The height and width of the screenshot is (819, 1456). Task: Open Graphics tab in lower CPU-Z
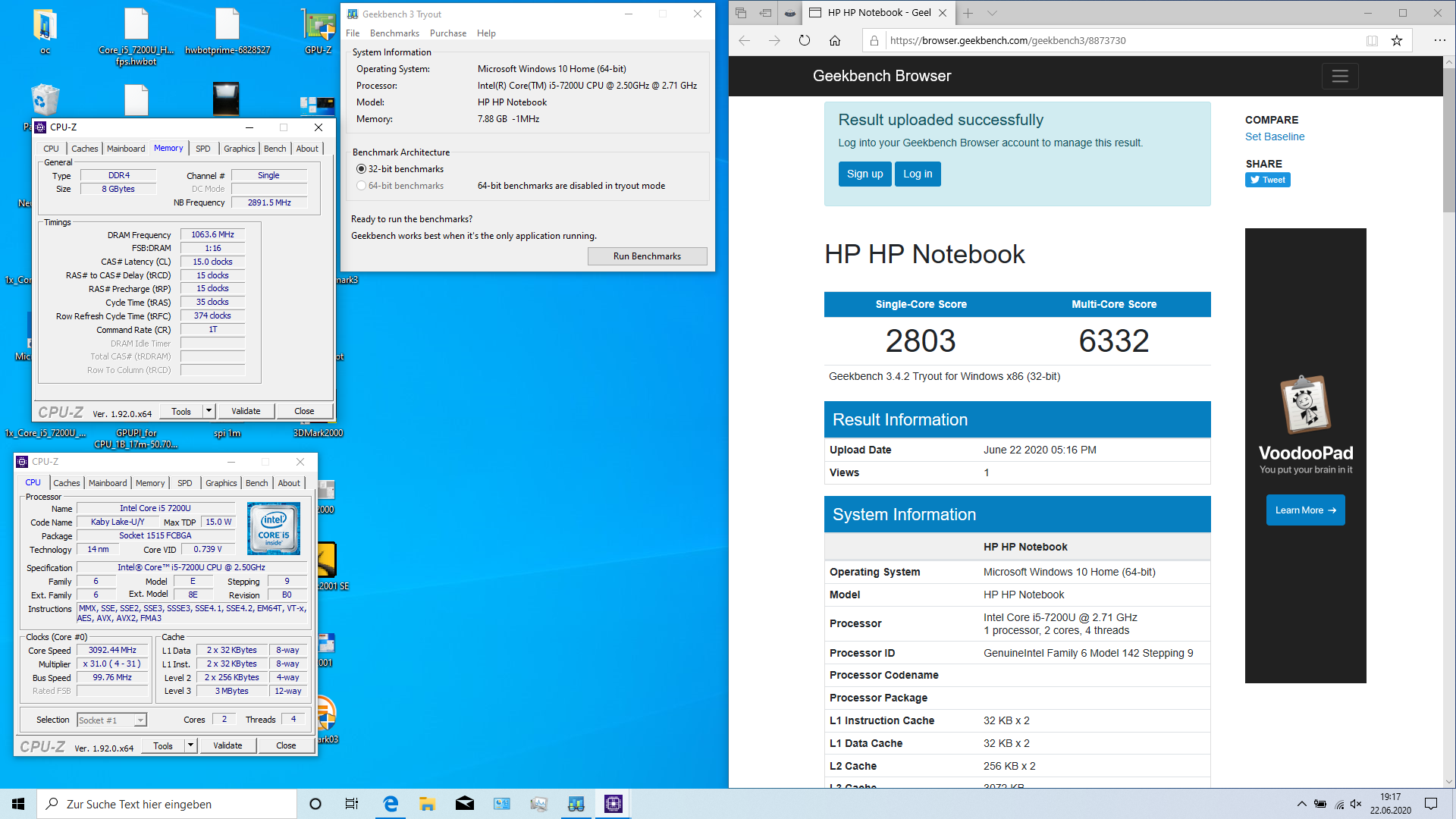[221, 483]
